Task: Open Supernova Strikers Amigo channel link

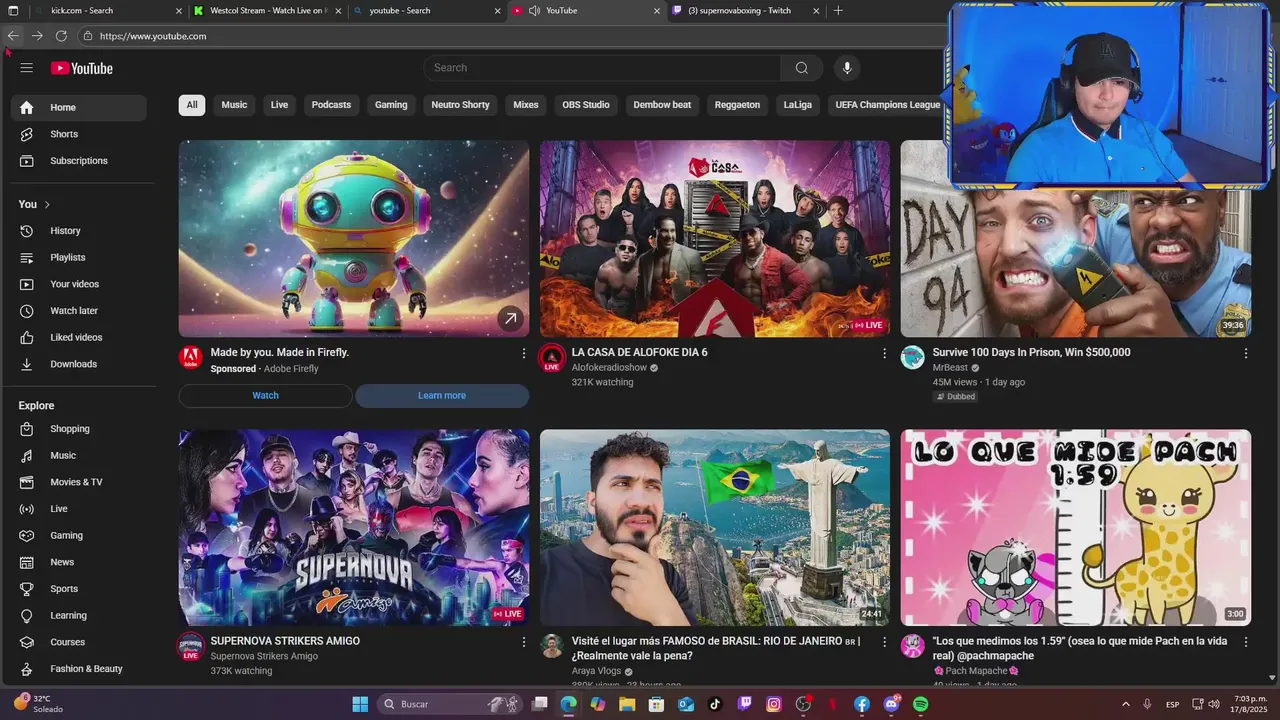Action: (264, 656)
